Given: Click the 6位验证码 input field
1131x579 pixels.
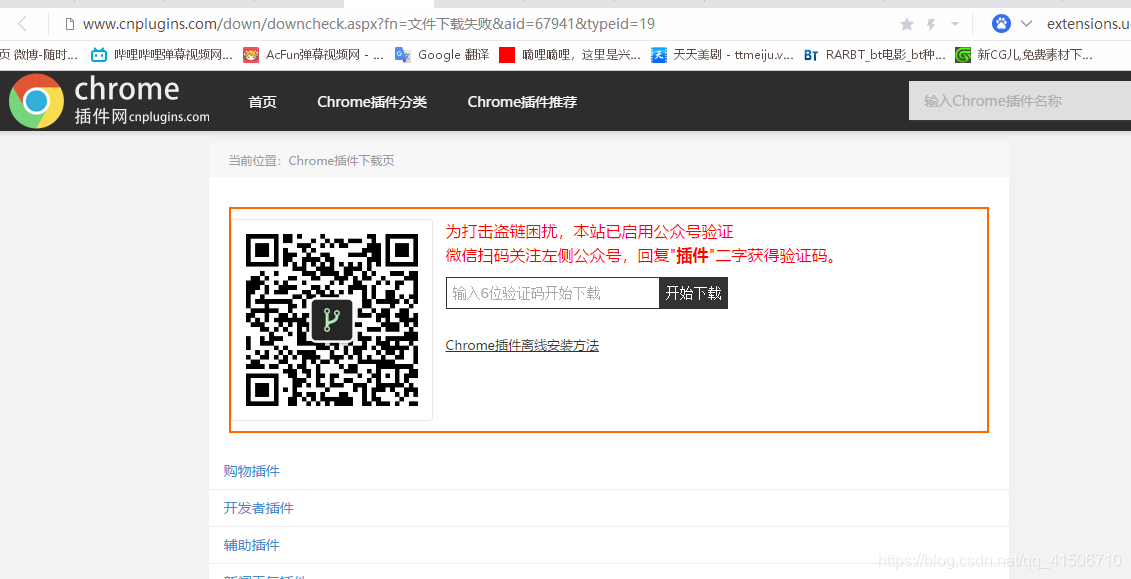Looking at the screenshot, I should [x=553, y=293].
